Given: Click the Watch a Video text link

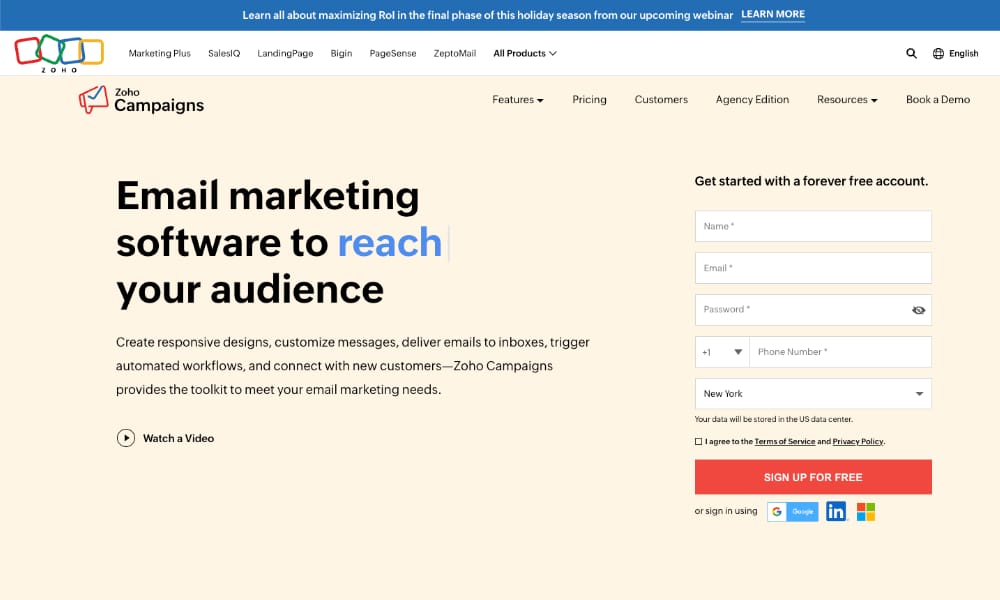Looking at the screenshot, I should pyautogui.click(x=179, y=438).
